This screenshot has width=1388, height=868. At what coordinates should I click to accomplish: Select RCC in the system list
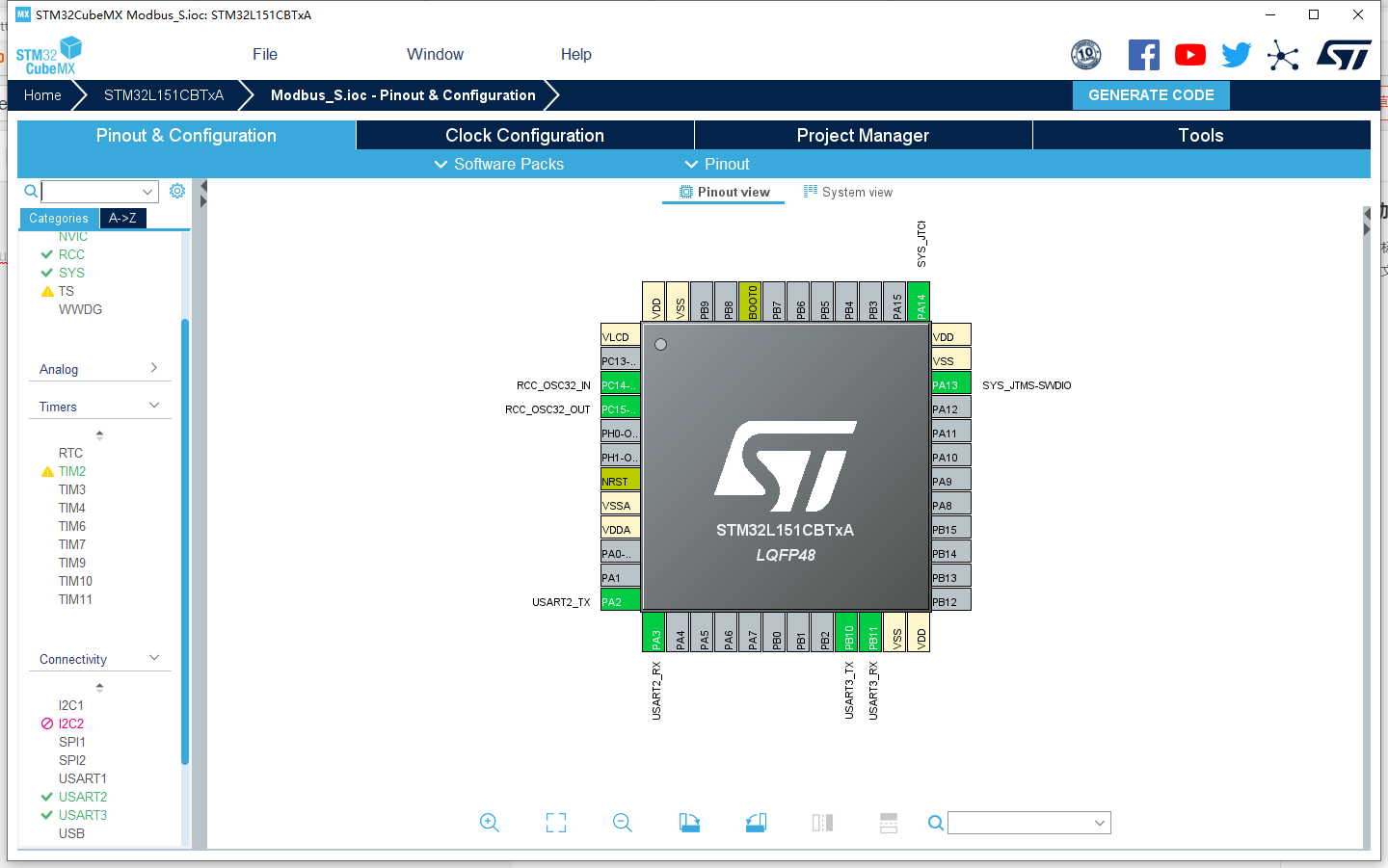(x=71, y=254)
